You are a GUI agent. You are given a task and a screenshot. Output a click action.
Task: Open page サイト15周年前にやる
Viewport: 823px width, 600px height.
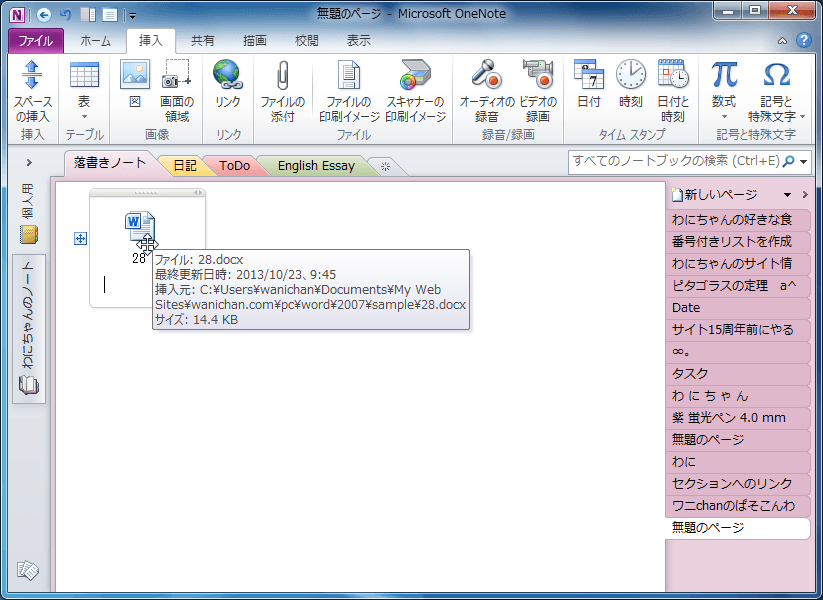pyautogui.click(x=738, y=330)
